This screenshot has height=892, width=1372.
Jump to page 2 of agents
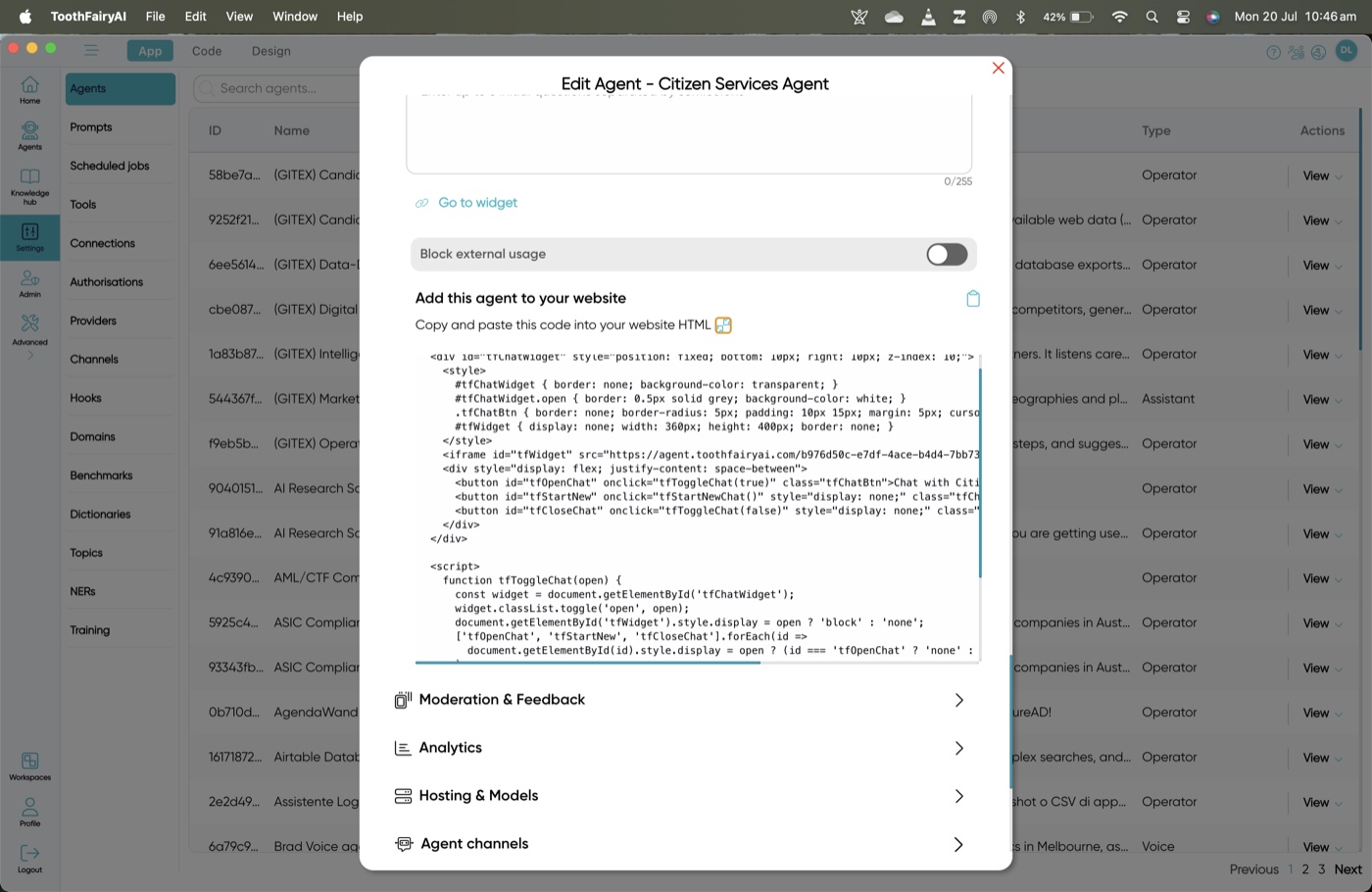click(x=1305, y=869)
